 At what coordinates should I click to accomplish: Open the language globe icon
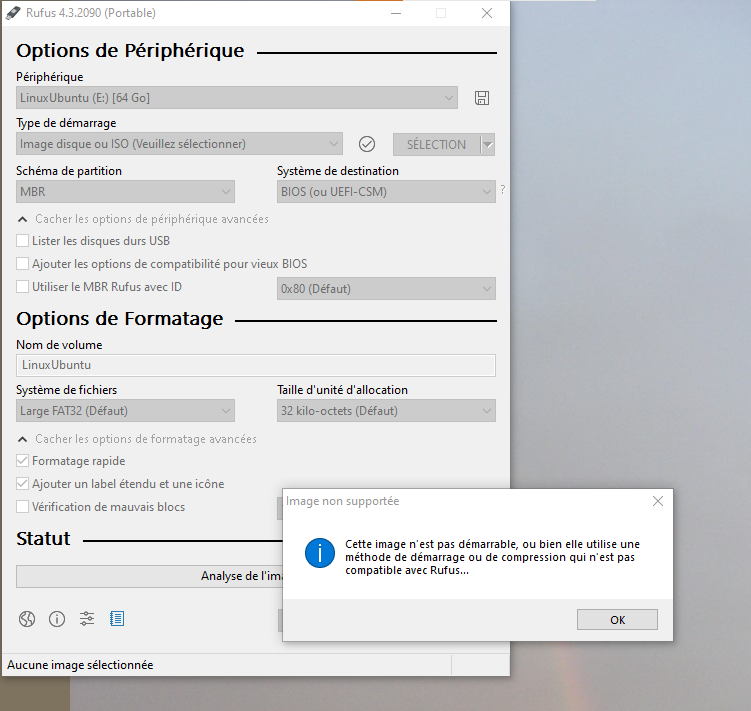[x=27, y=619]
